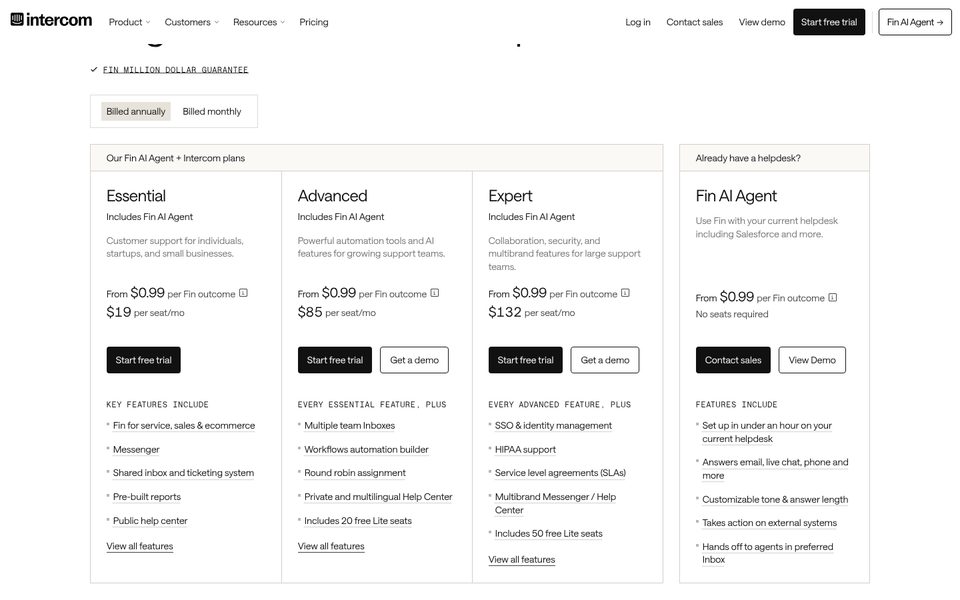This screenshot has width=960, height=600.
Task: Click Start free trial in header
Action: click(x=829, y=22)
